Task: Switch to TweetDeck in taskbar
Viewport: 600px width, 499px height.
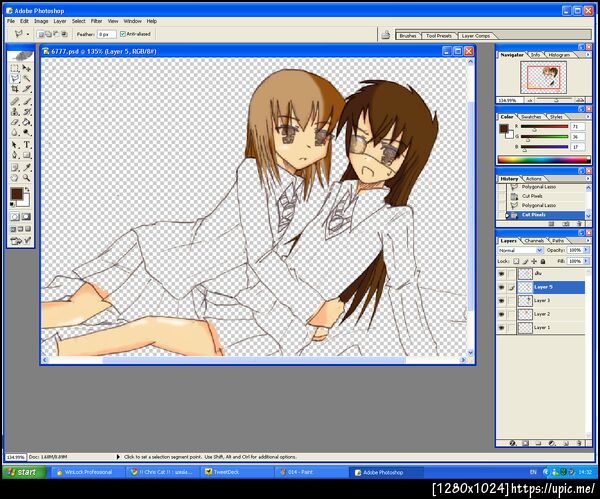Action: pyautogui.click(x=237, y=472)
